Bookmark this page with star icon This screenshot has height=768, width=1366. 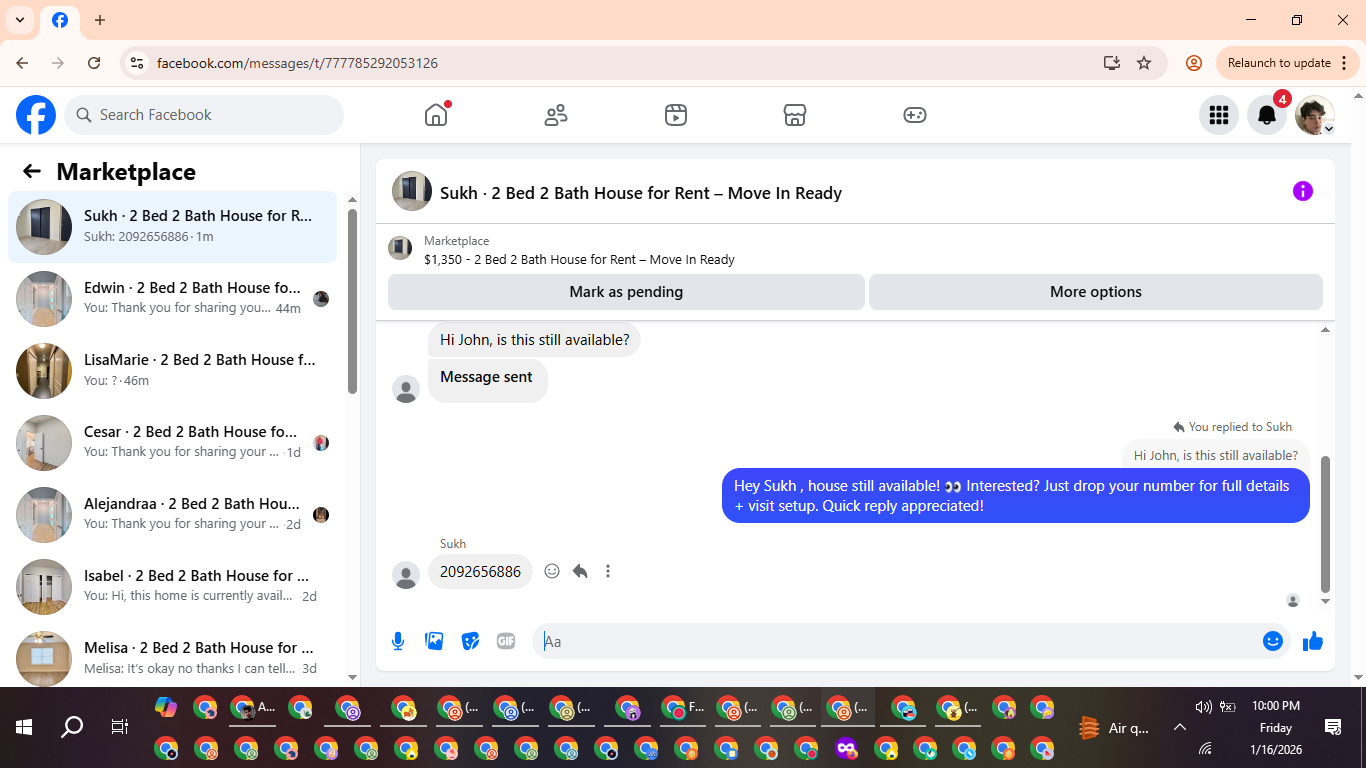point(1144,63)
